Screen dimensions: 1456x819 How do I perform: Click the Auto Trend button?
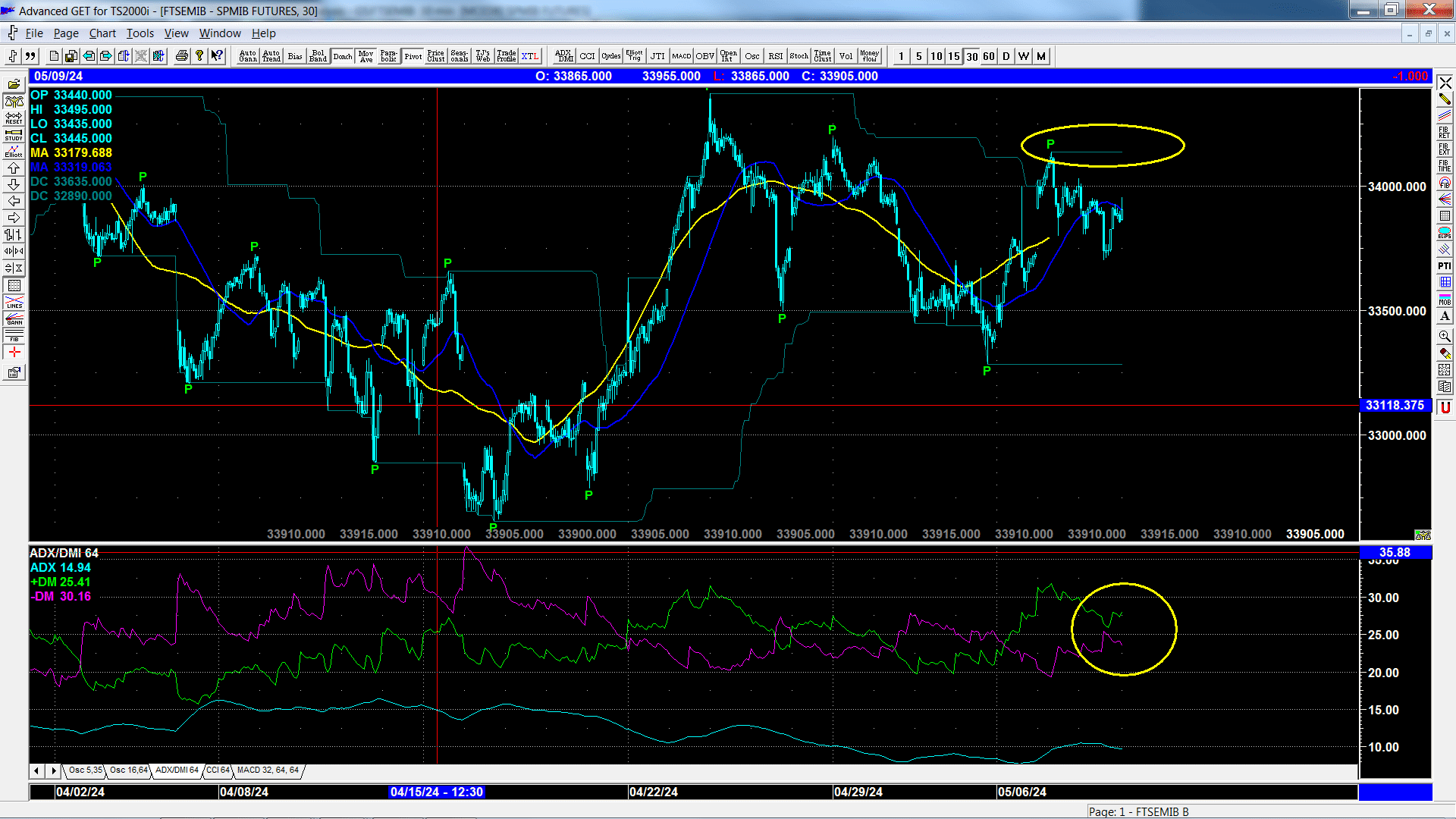click(x=271, y=56)
